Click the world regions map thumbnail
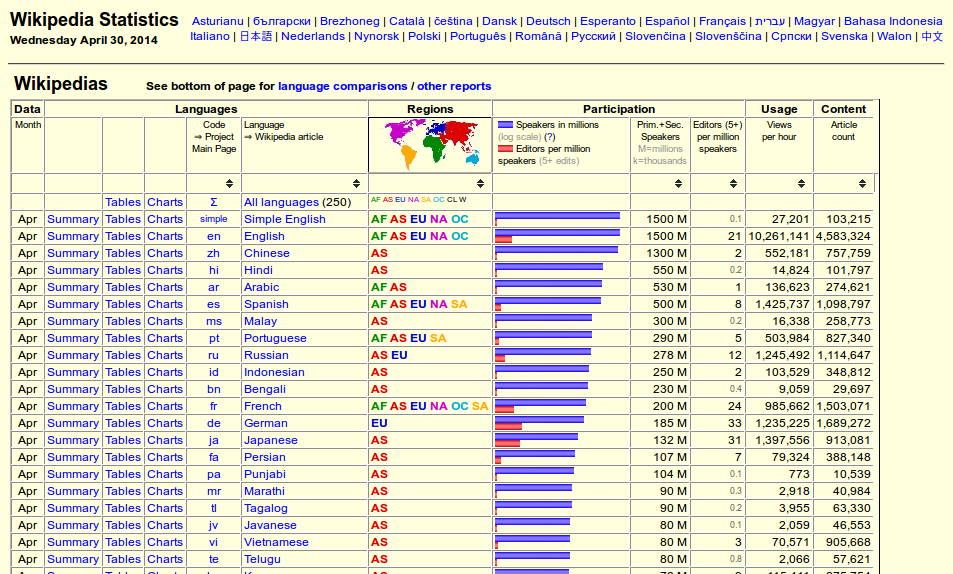 pos(430,145)
